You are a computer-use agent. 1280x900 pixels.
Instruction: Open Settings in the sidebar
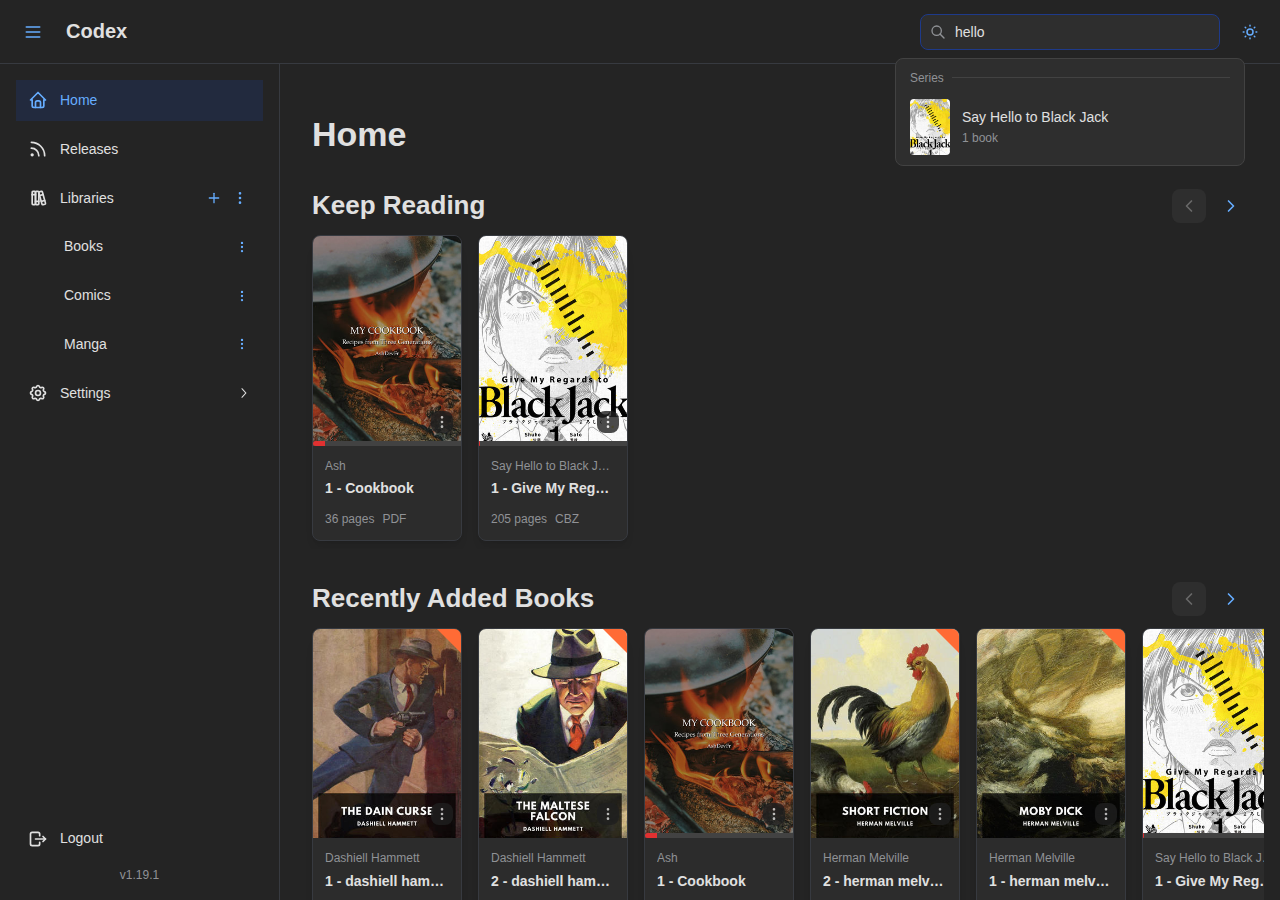pos(139,393)
